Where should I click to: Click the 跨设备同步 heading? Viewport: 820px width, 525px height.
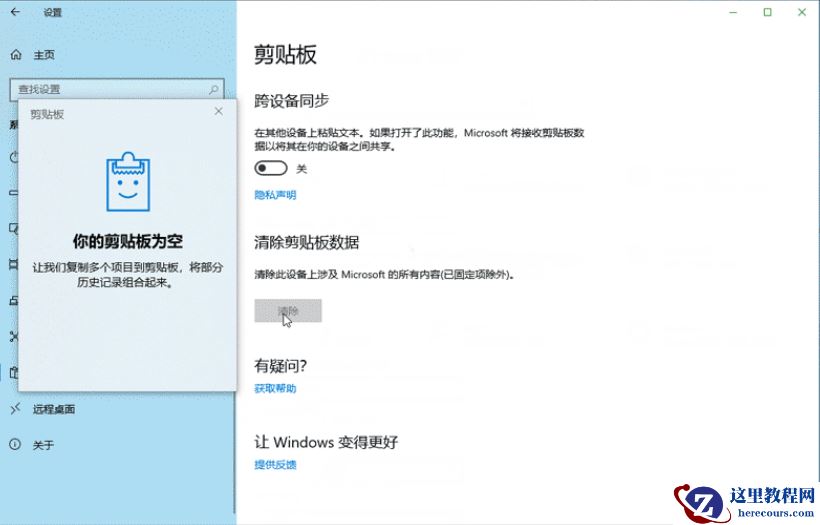click(291, 100)
